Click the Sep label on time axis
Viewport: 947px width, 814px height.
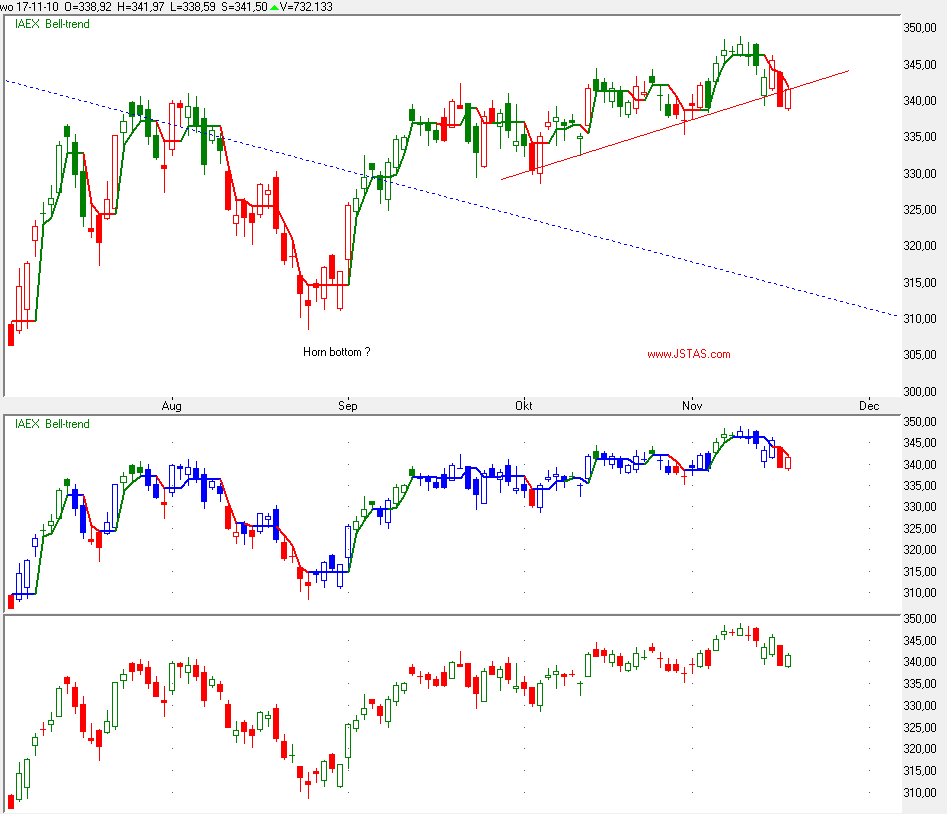[x=347, y=406]
